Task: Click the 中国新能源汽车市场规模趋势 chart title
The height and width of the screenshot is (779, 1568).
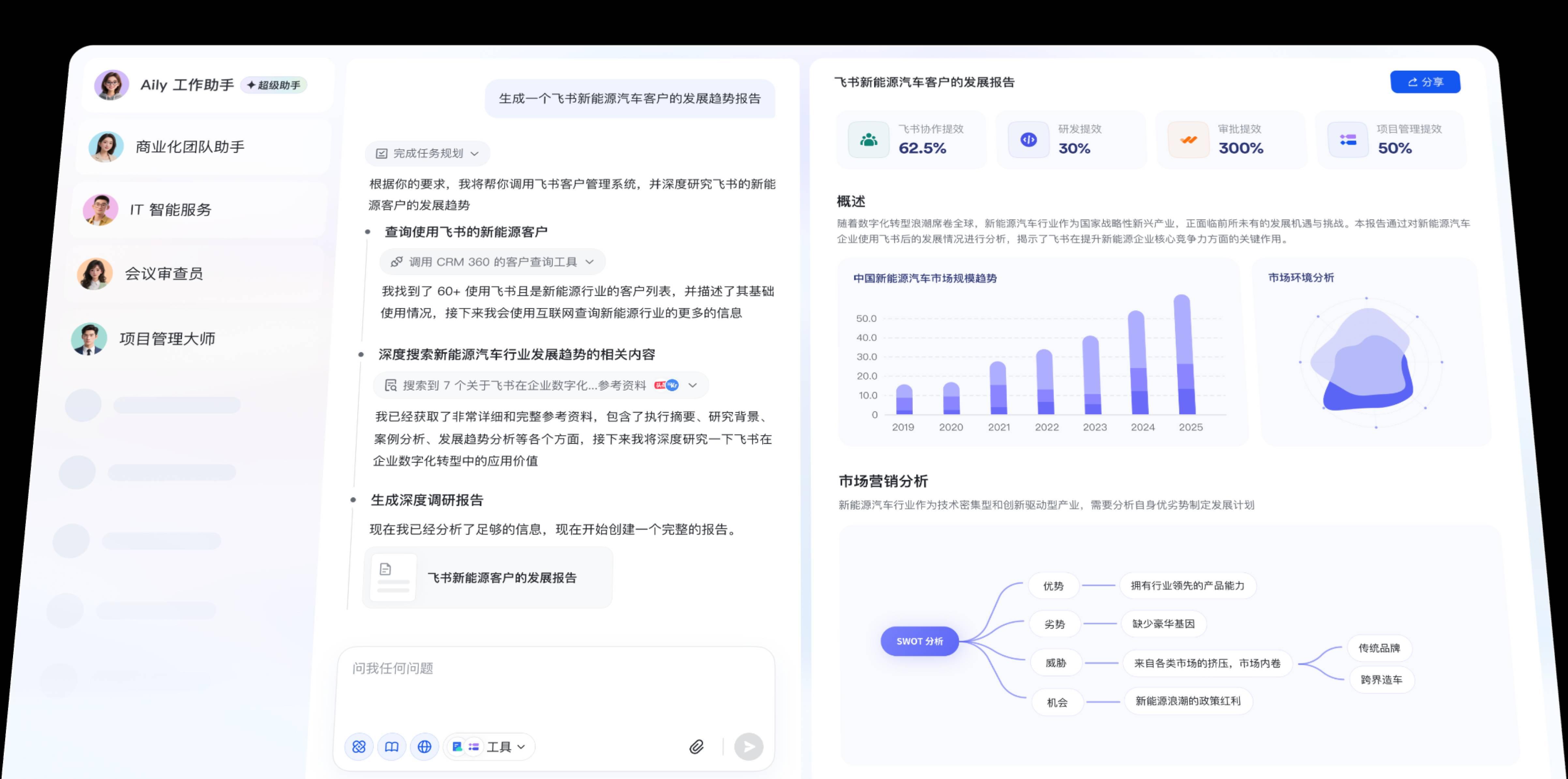Action: point(925,278)
